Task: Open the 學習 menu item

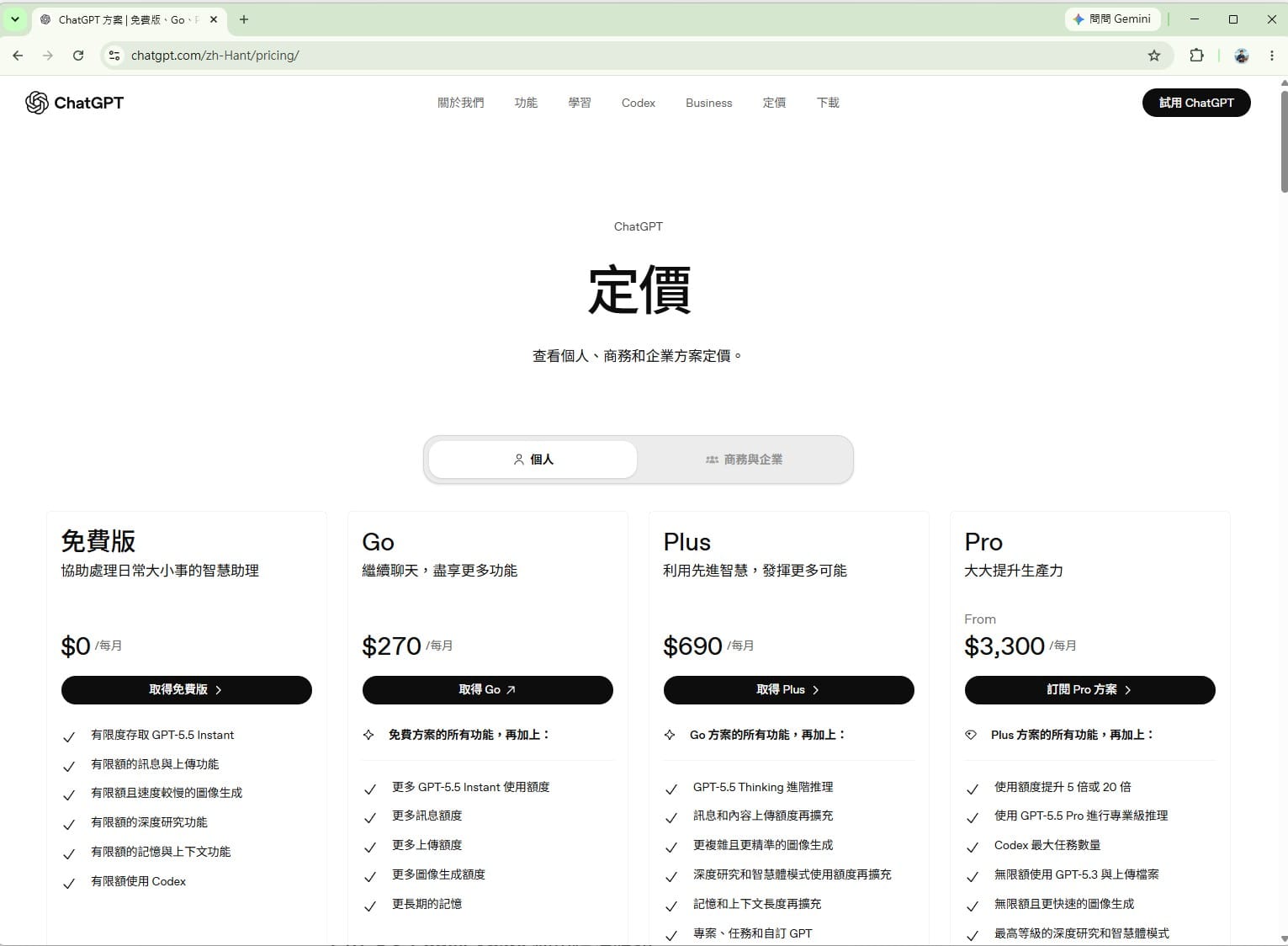Action: (x=580, y=103)
